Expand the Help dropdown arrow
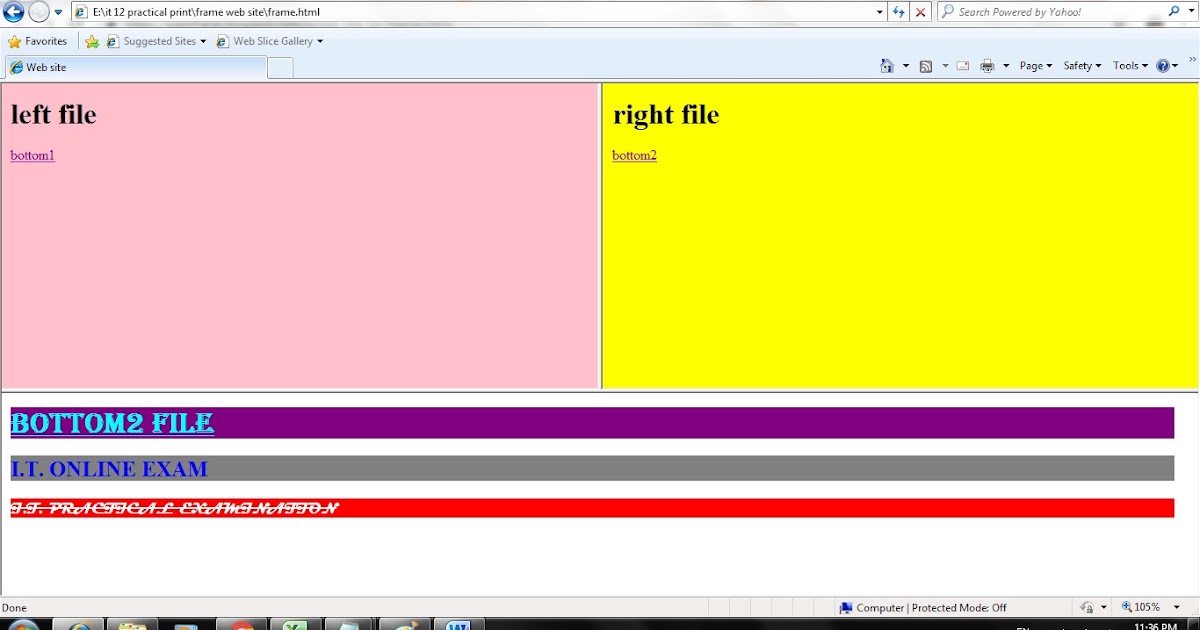The height and width of the screenshot is (630, 1200). point(1175,66)
